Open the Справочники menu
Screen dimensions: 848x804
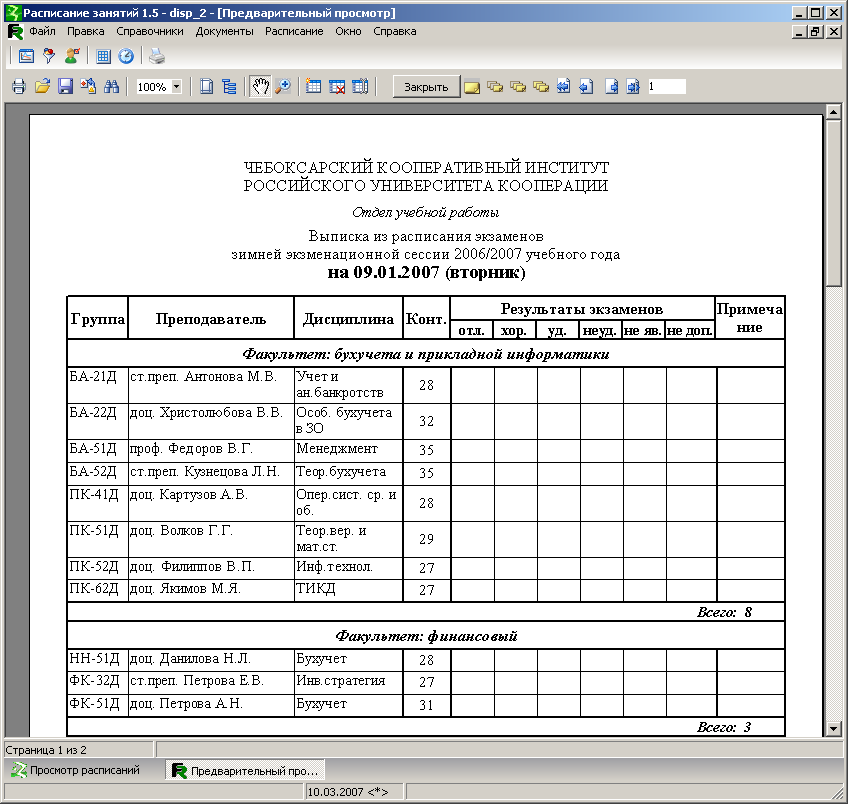click(150, 31)
